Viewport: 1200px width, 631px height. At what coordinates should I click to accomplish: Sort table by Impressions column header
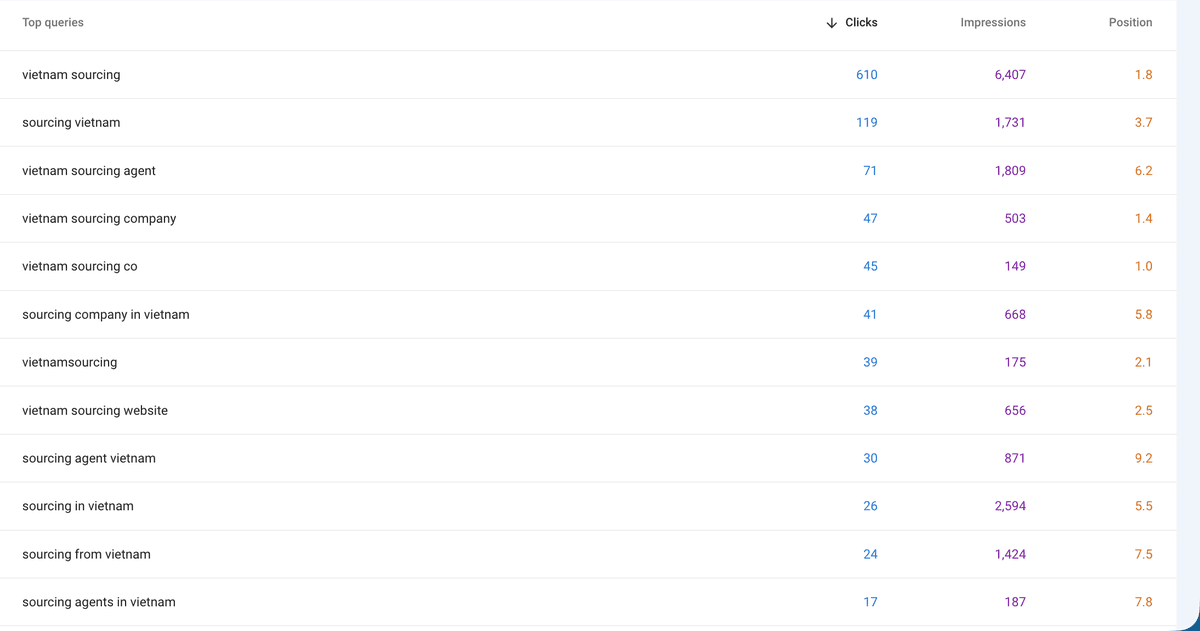(993, 22)
